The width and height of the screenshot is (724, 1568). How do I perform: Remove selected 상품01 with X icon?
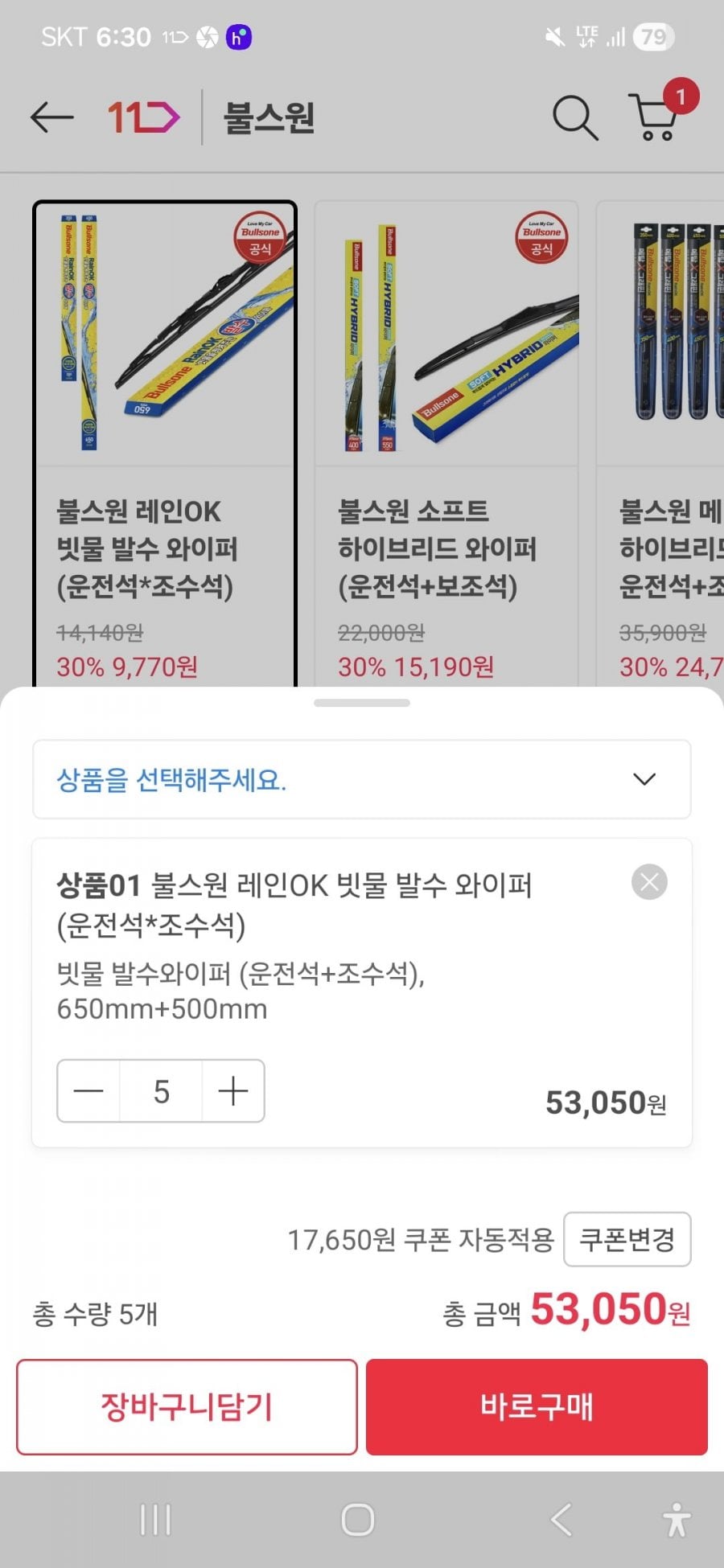[x=649, y=882]
